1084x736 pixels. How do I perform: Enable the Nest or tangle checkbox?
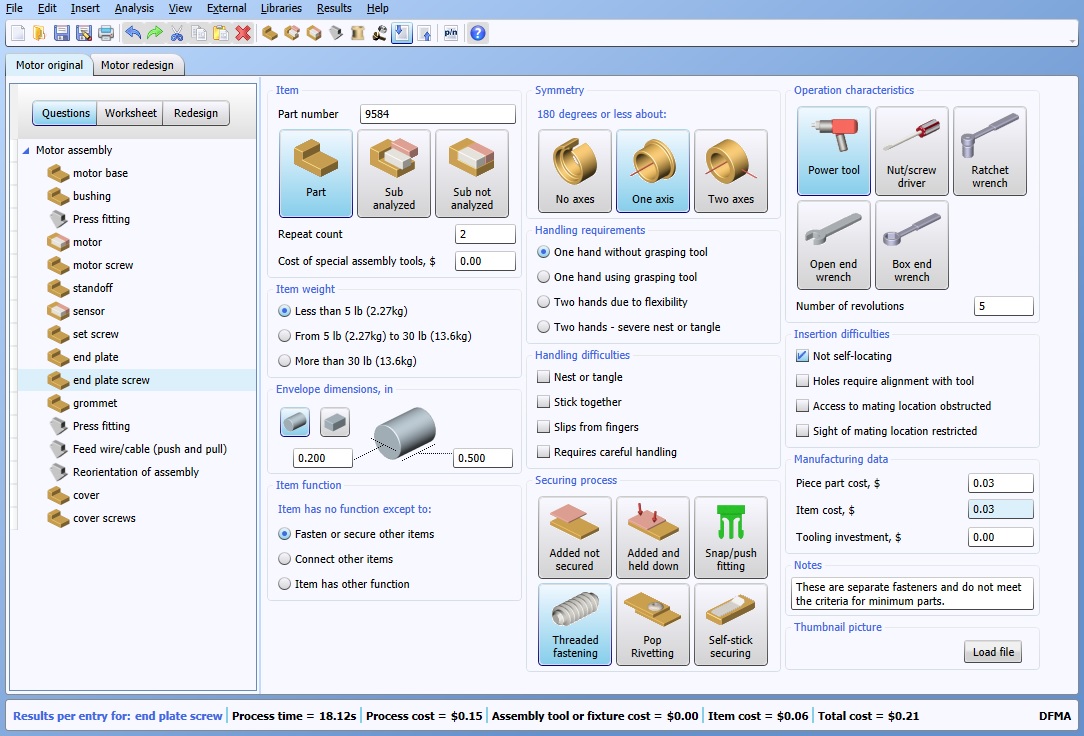point(544,377)
